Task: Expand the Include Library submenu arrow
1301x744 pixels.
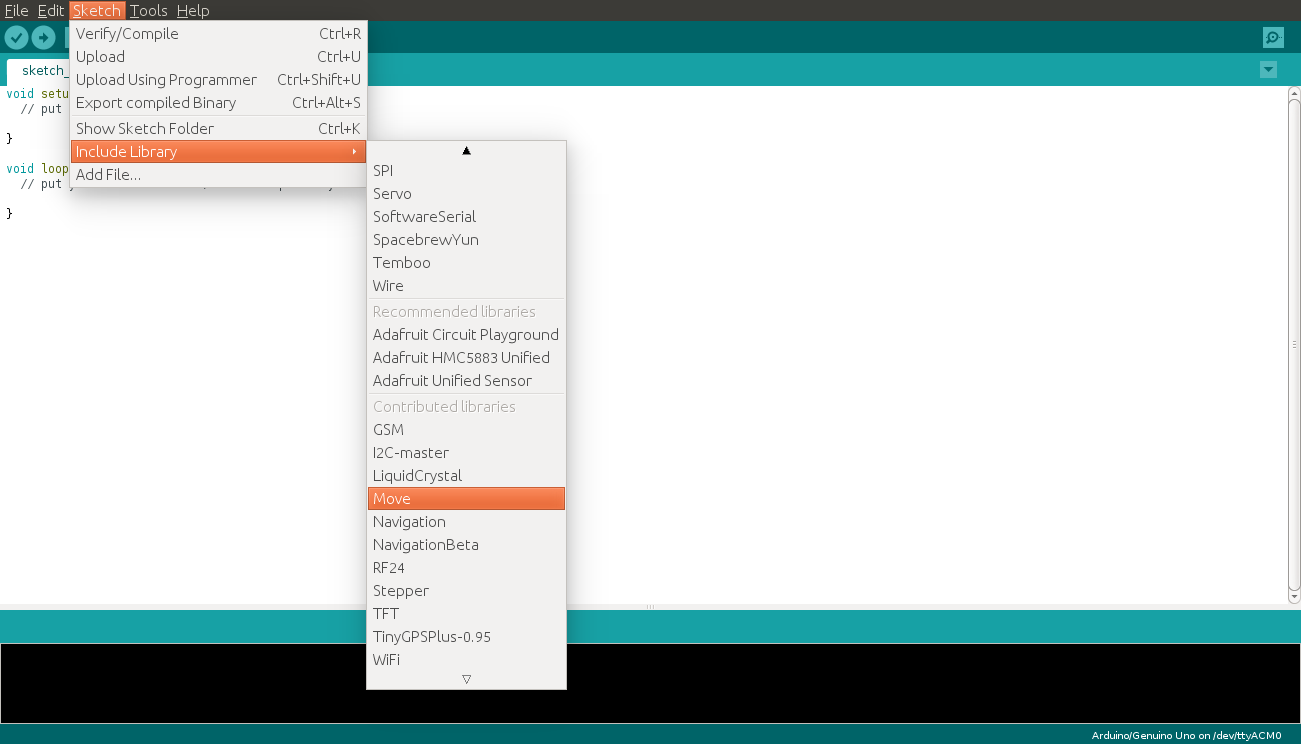Action: pyautogui.click(x=355, y=151)
